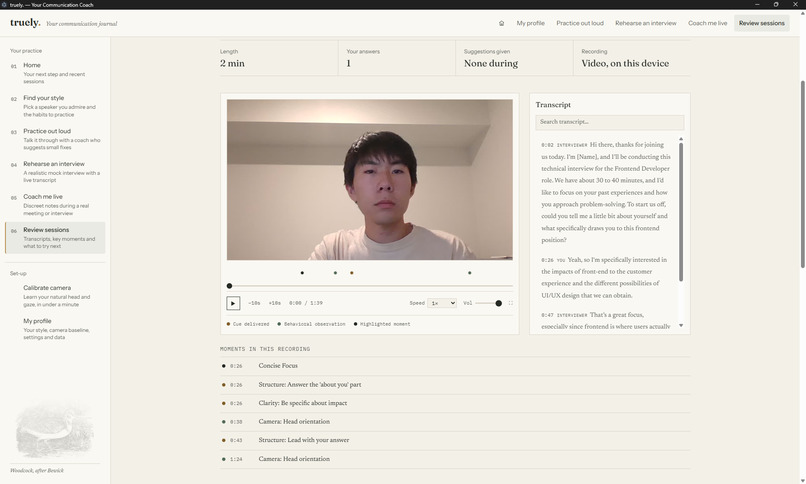The height and width of the screenshot is (484, 806).
Task: Click the 0:26 YOU transcript entry
Action: tap(606, 277)
